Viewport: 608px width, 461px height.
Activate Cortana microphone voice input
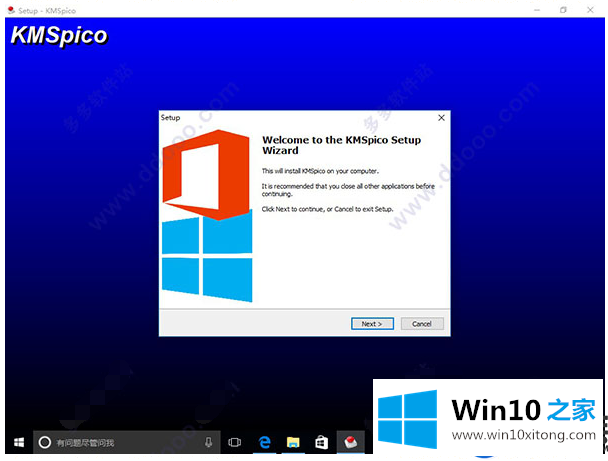209,442
